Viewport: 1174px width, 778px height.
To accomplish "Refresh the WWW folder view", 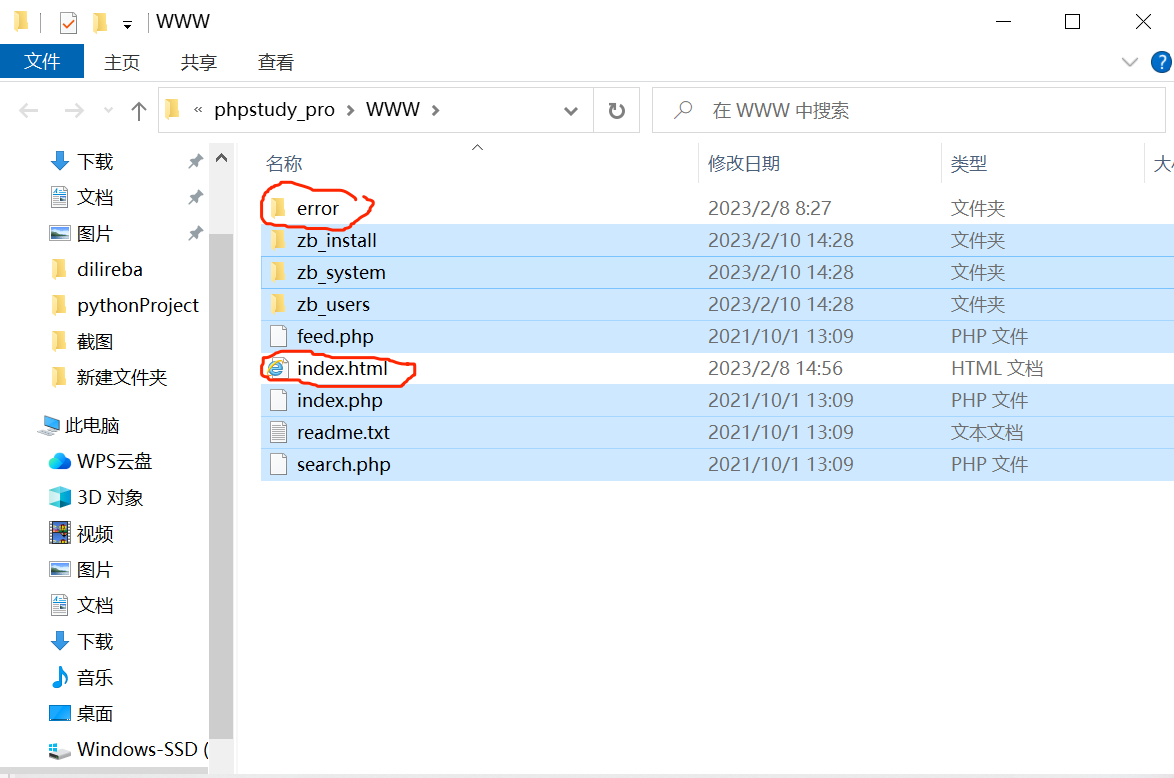I will click(x=616, y=111).
